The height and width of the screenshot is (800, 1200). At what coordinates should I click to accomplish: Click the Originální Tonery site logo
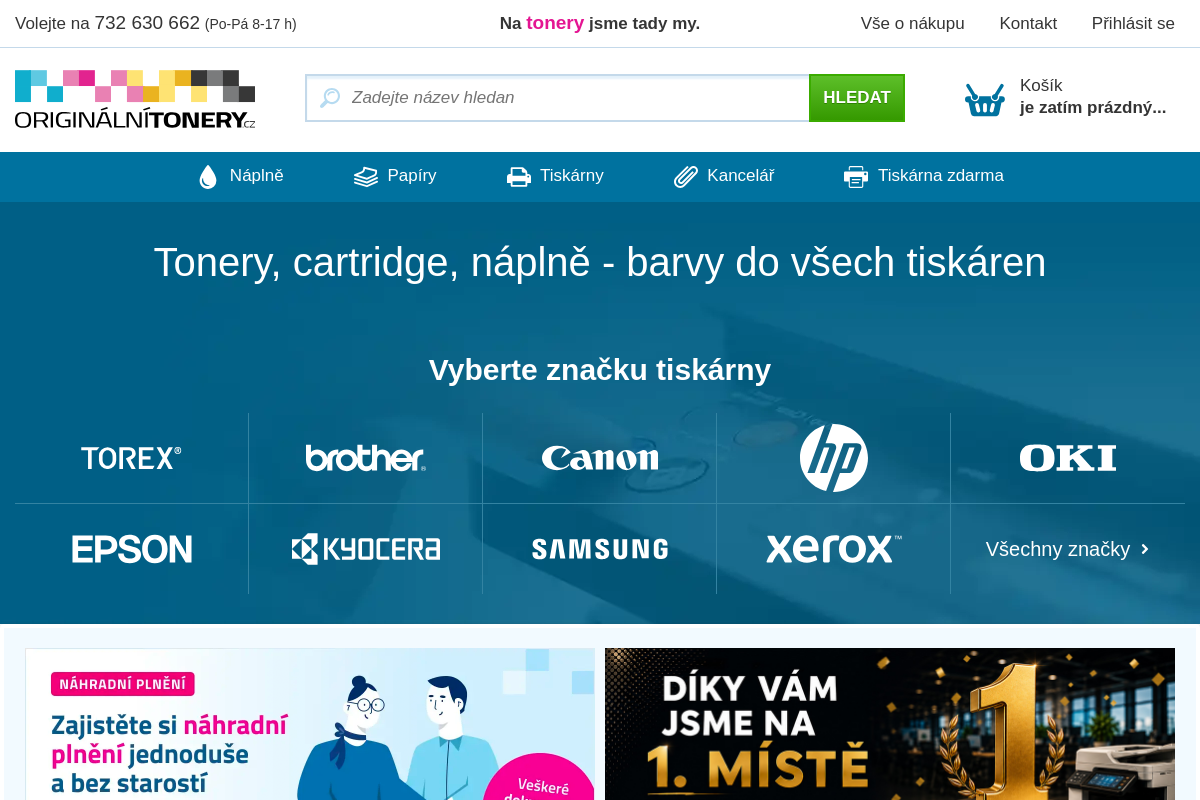[x=135, y=99]
